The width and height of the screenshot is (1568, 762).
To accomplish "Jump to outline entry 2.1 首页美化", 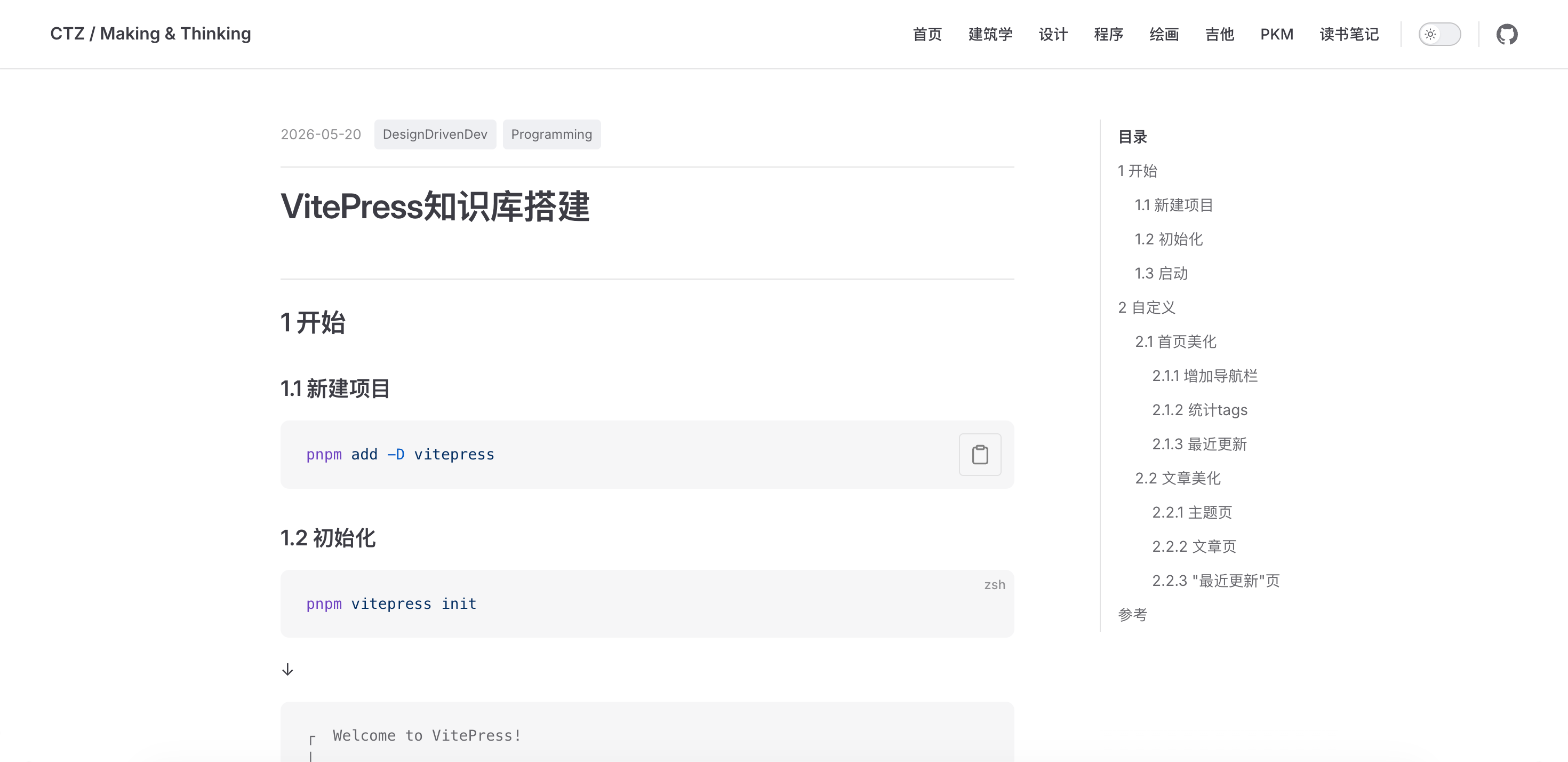I will tap(1175, 341).
